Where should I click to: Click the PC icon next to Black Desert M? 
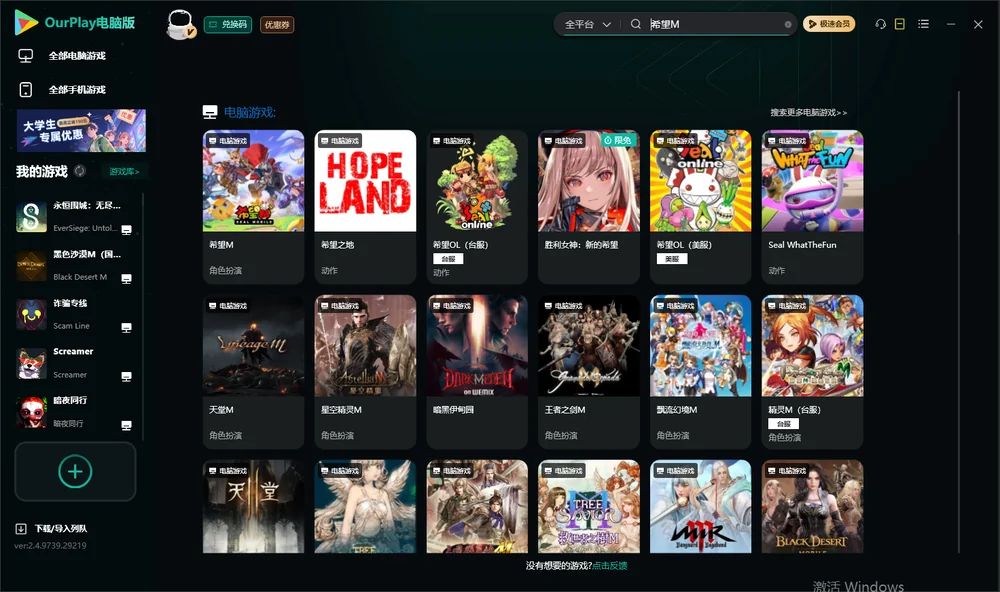click(126, 279)
